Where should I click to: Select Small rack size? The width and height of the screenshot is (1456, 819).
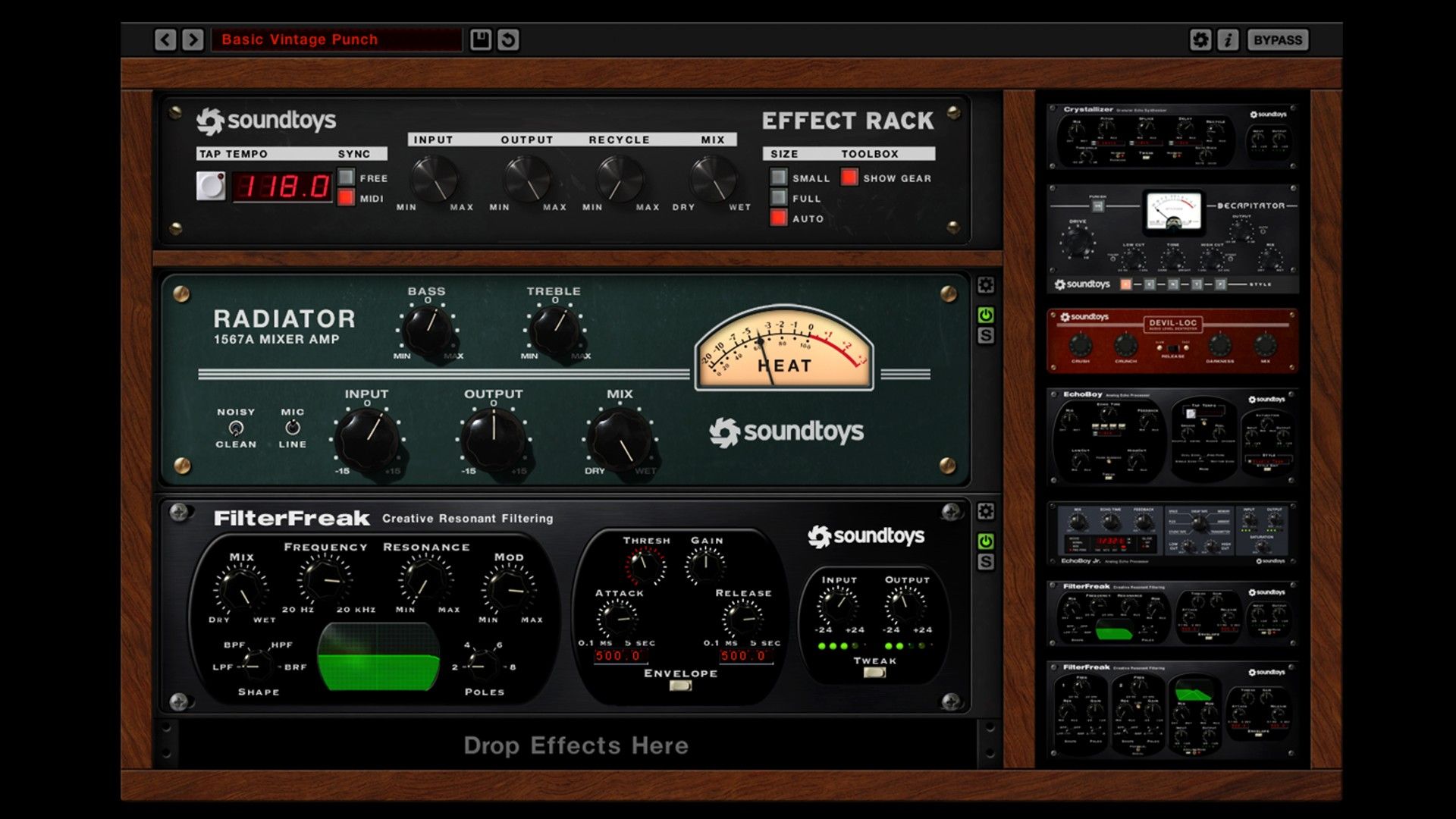click(779, 177)
